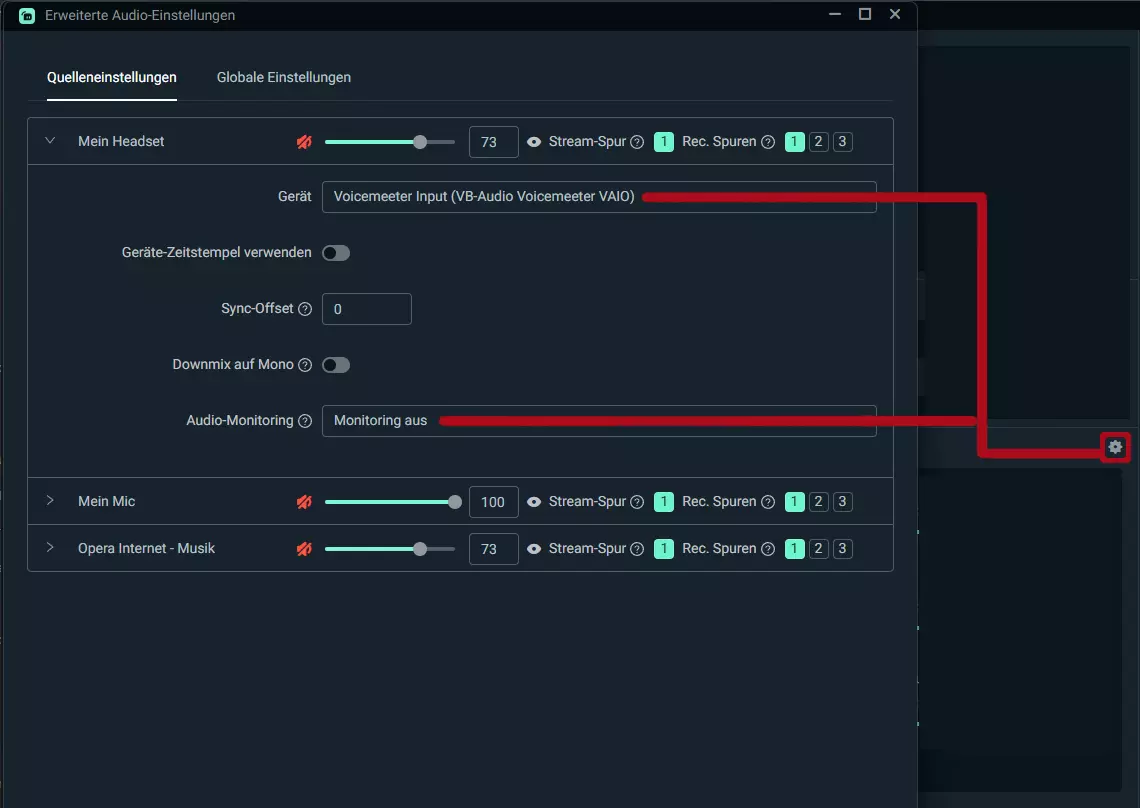Unmute the Mein Headset source
1140x808 pixels.
click(x=304, y=142)
